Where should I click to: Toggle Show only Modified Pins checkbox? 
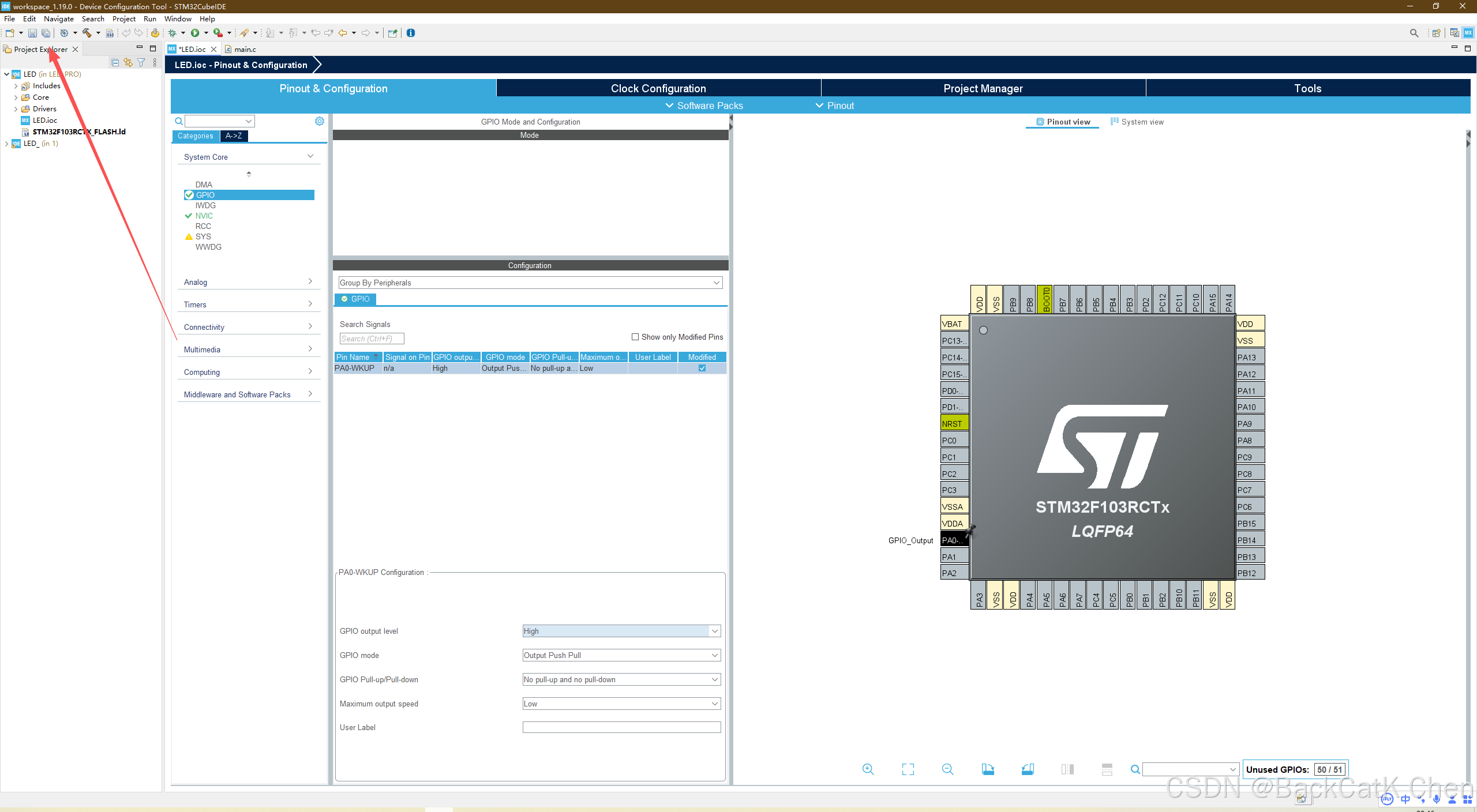point(635,337)
